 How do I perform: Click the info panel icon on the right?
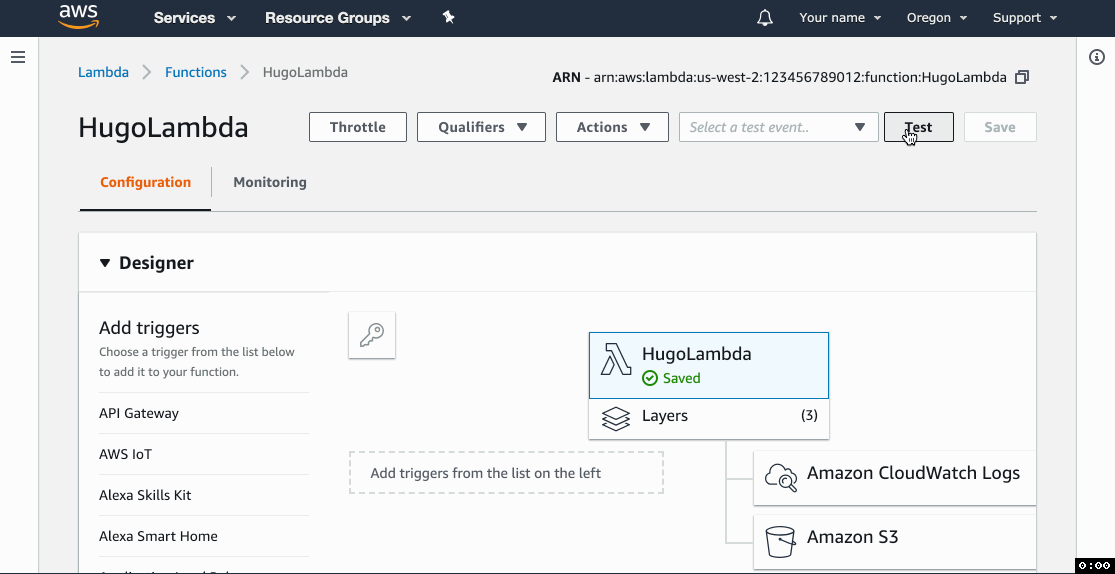(1096, 57)
